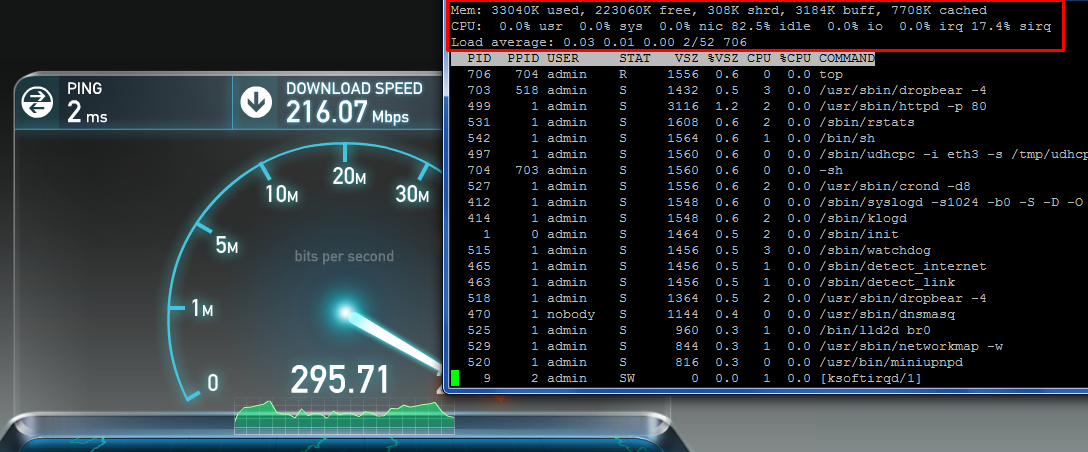The width and height of the screenshot is (1088, 452).
Task: Click the 5M mark on the speed gauge
Action: tap(225, 245)
